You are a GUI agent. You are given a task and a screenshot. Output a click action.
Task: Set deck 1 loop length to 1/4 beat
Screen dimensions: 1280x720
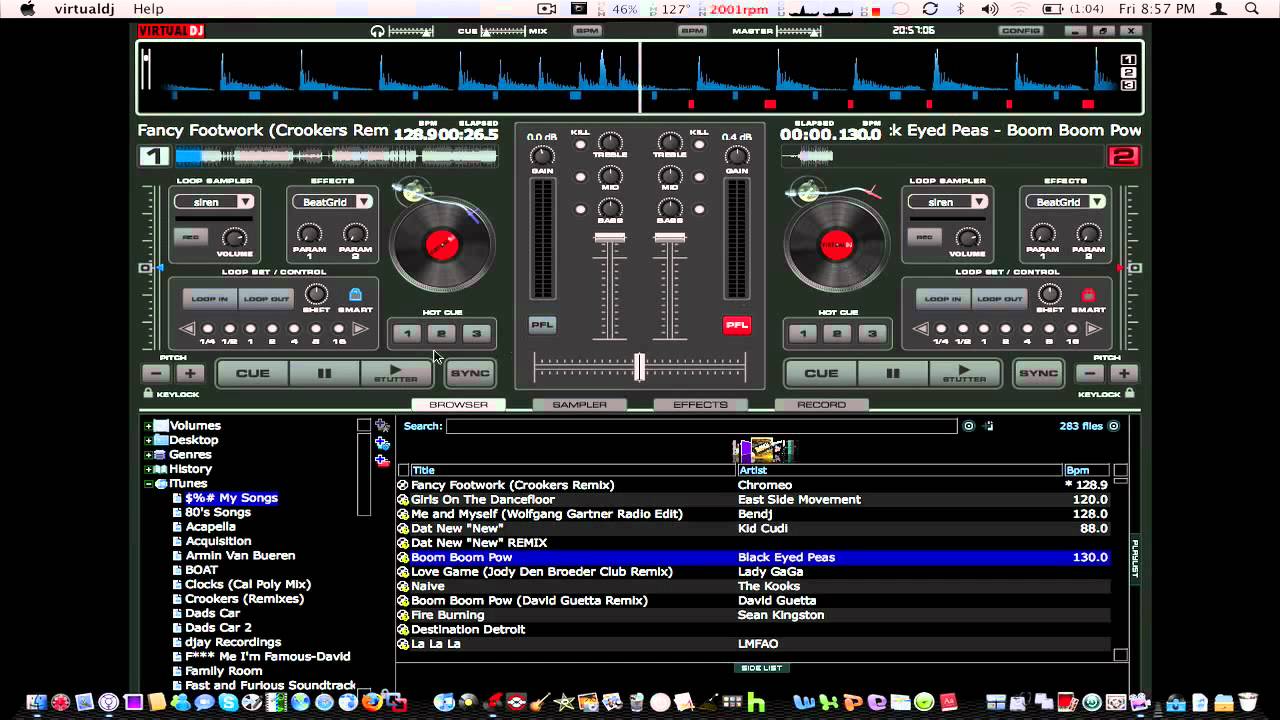coord(208,329)
